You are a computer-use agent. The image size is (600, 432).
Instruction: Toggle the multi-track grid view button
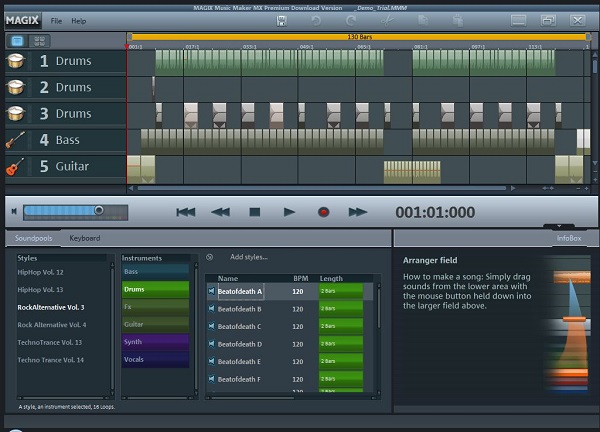pos(39,41)
